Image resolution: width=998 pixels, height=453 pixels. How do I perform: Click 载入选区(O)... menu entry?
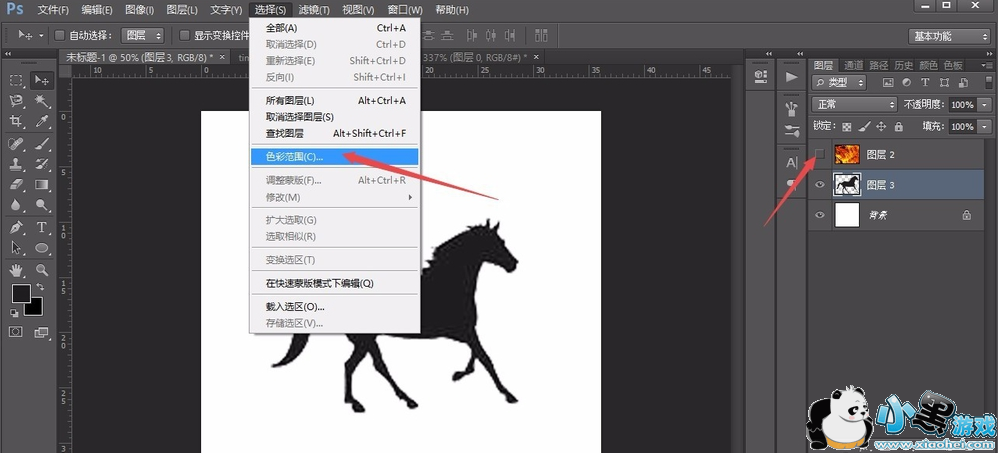(x=295, y=307)
